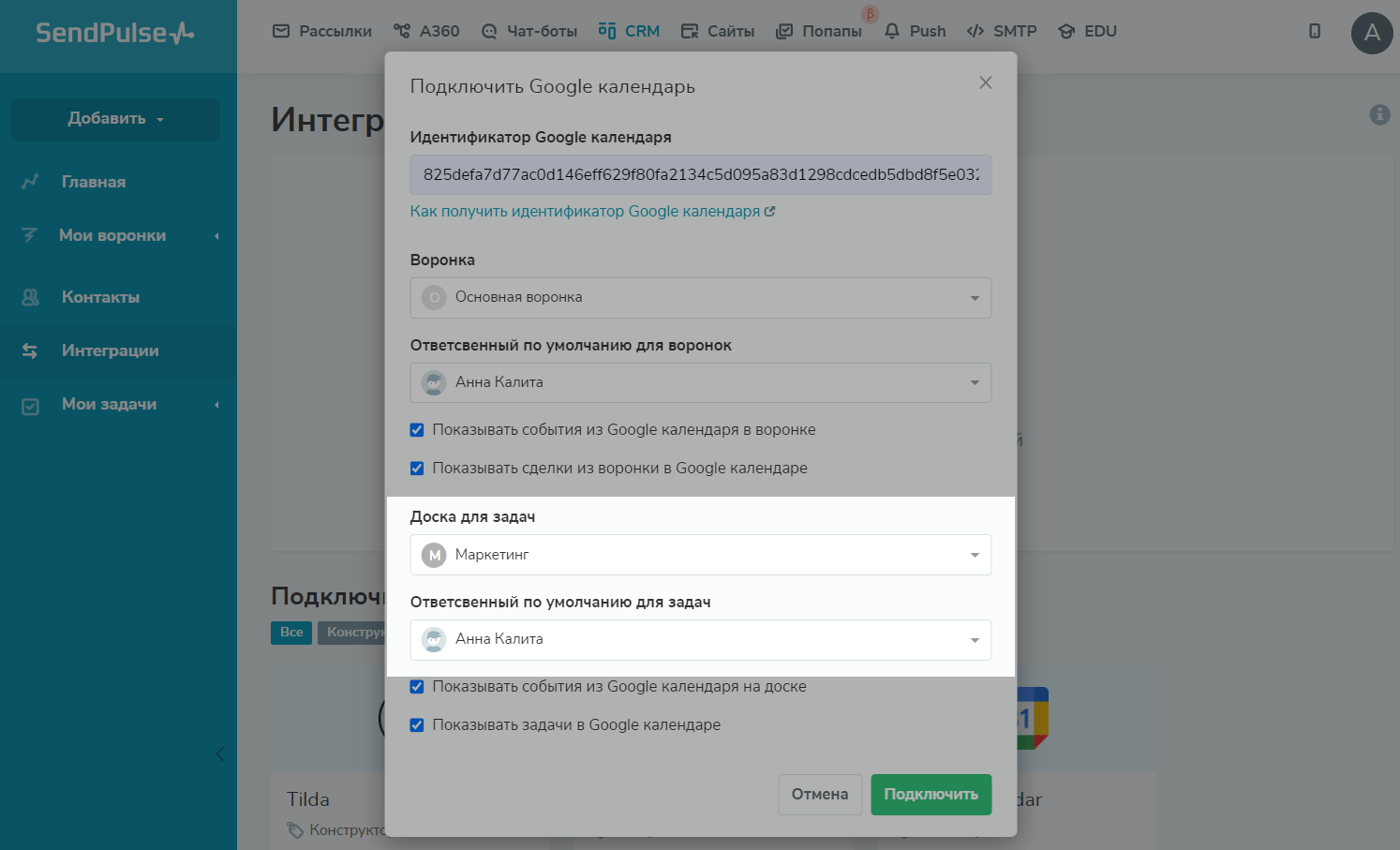
Task: Click arrow of task responsible Анна Калита
Action: (x=975, y=640)
